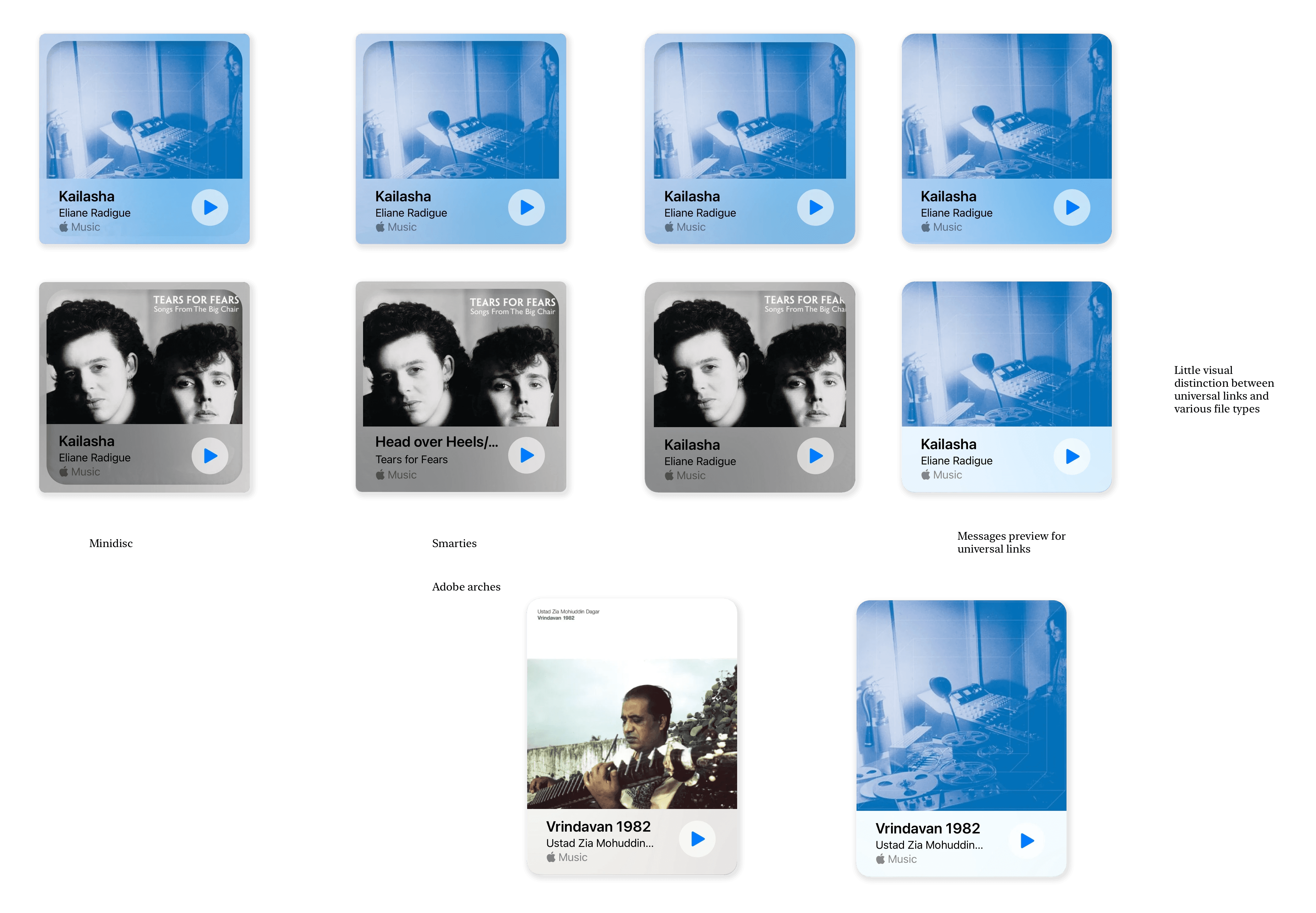Click Apple Music logo on white-footer Kailasha card

click(926, 475)
